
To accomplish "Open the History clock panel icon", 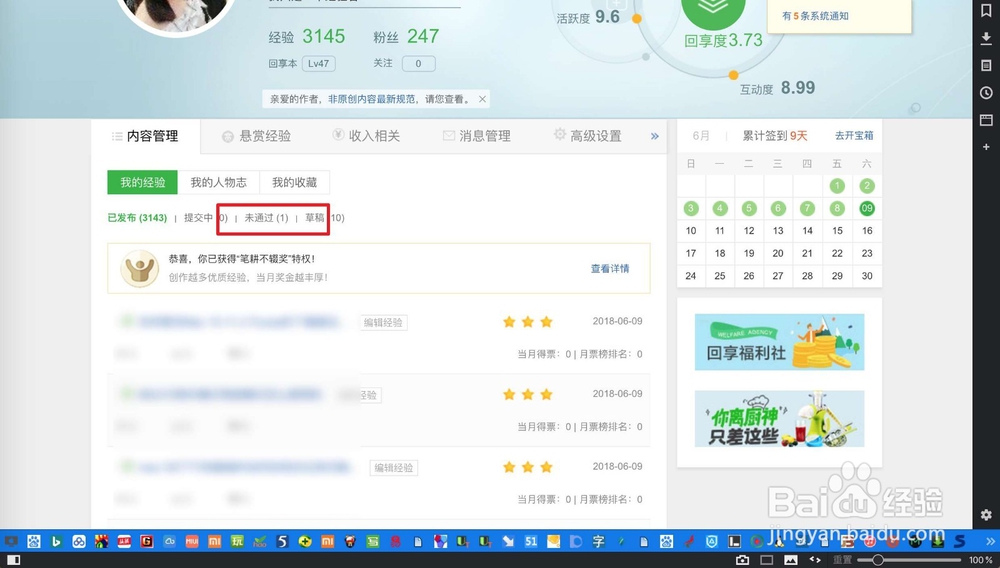I will tap(986, 92).
